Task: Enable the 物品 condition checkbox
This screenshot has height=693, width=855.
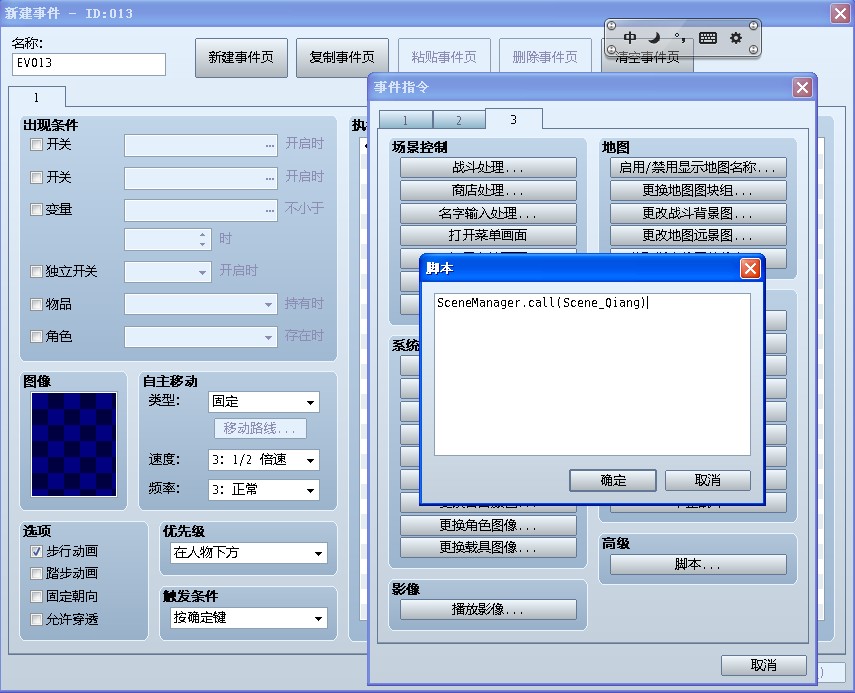Action: coord(37,304)
